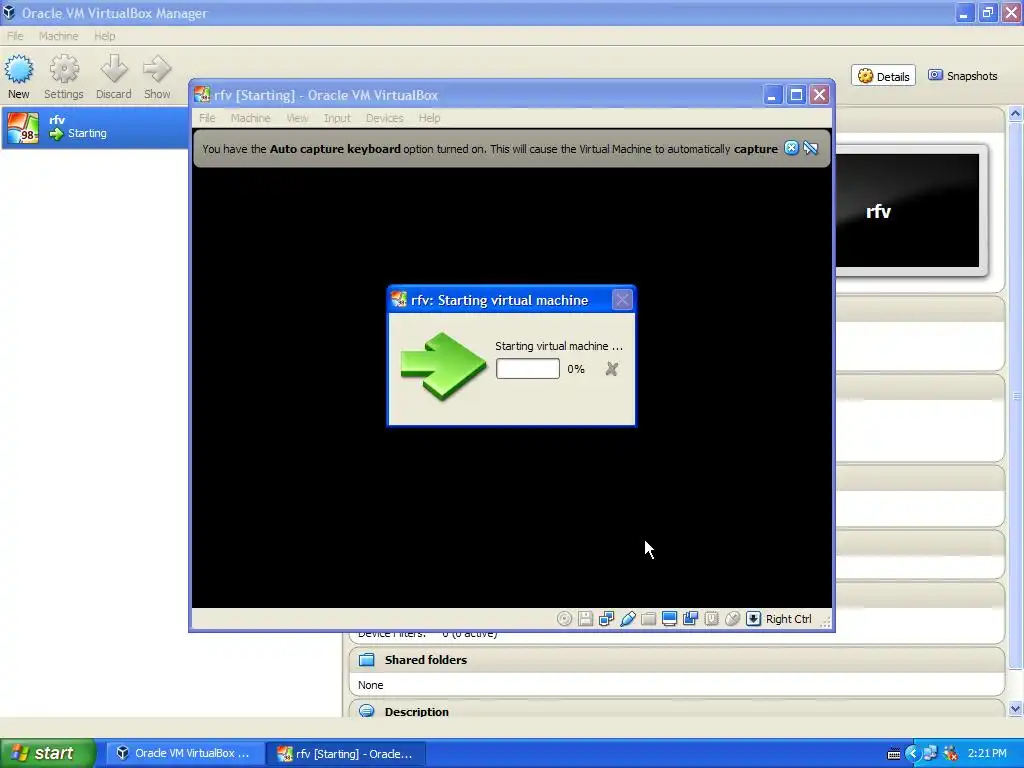
Task: Click the 'None' shared folders text
Action: (x=370, y=685)
